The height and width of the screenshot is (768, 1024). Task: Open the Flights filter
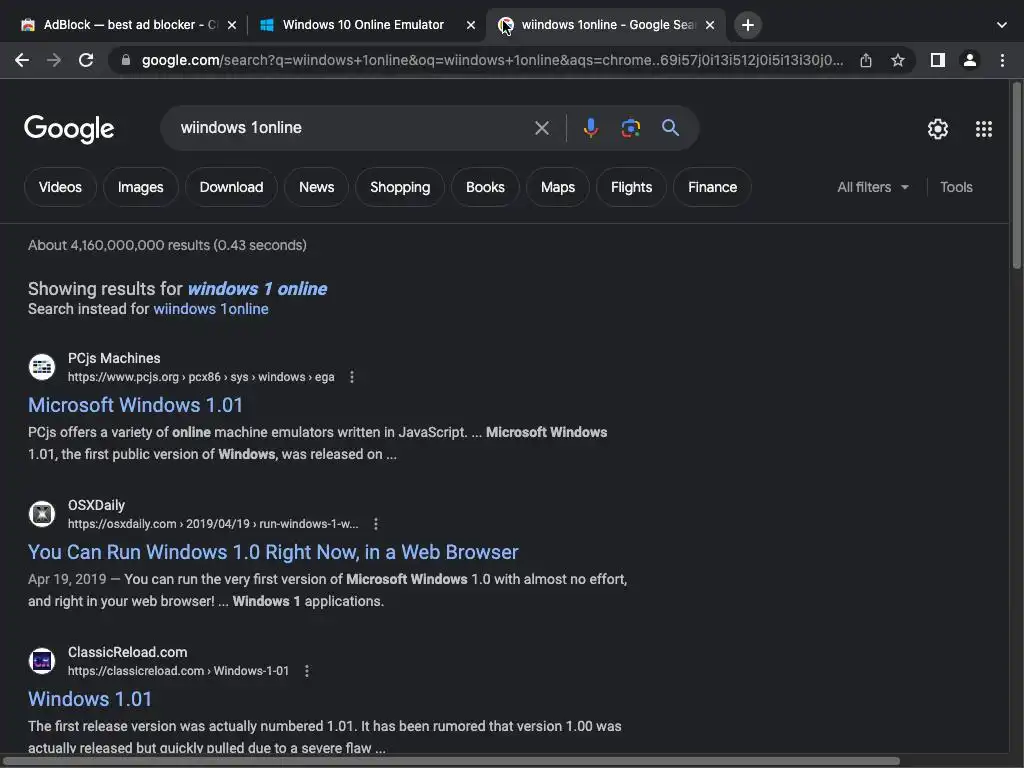tap(632, 187)
